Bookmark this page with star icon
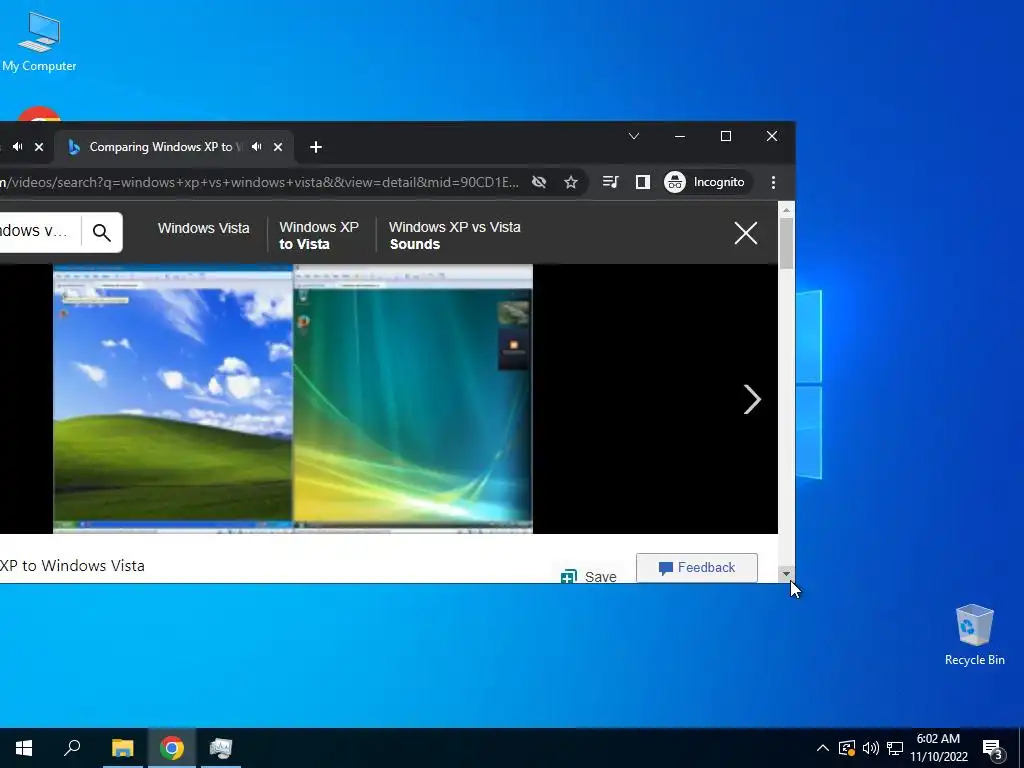 pos(571,182)
